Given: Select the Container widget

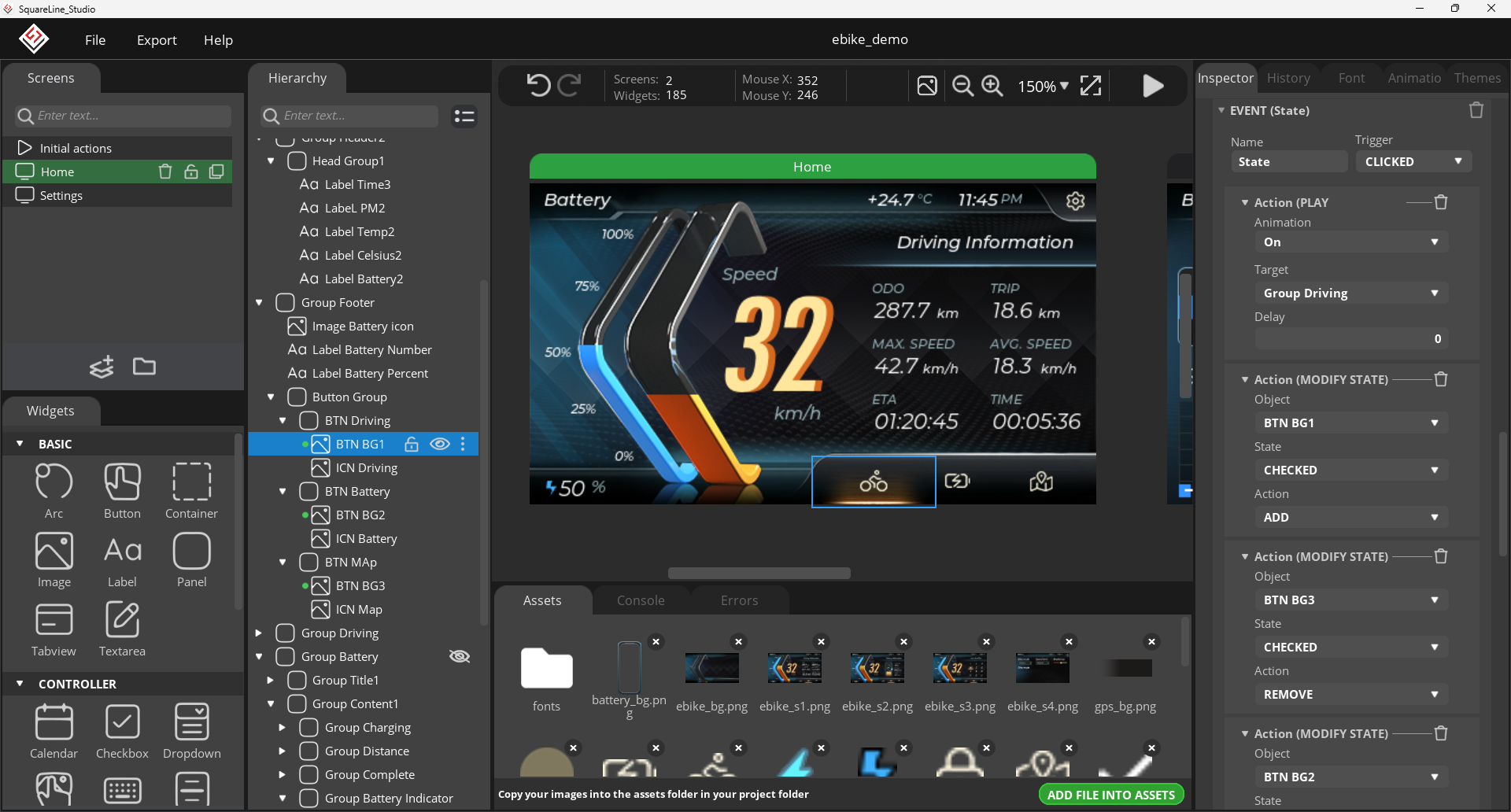Looking at the screenshot, I should pos(191,491).
